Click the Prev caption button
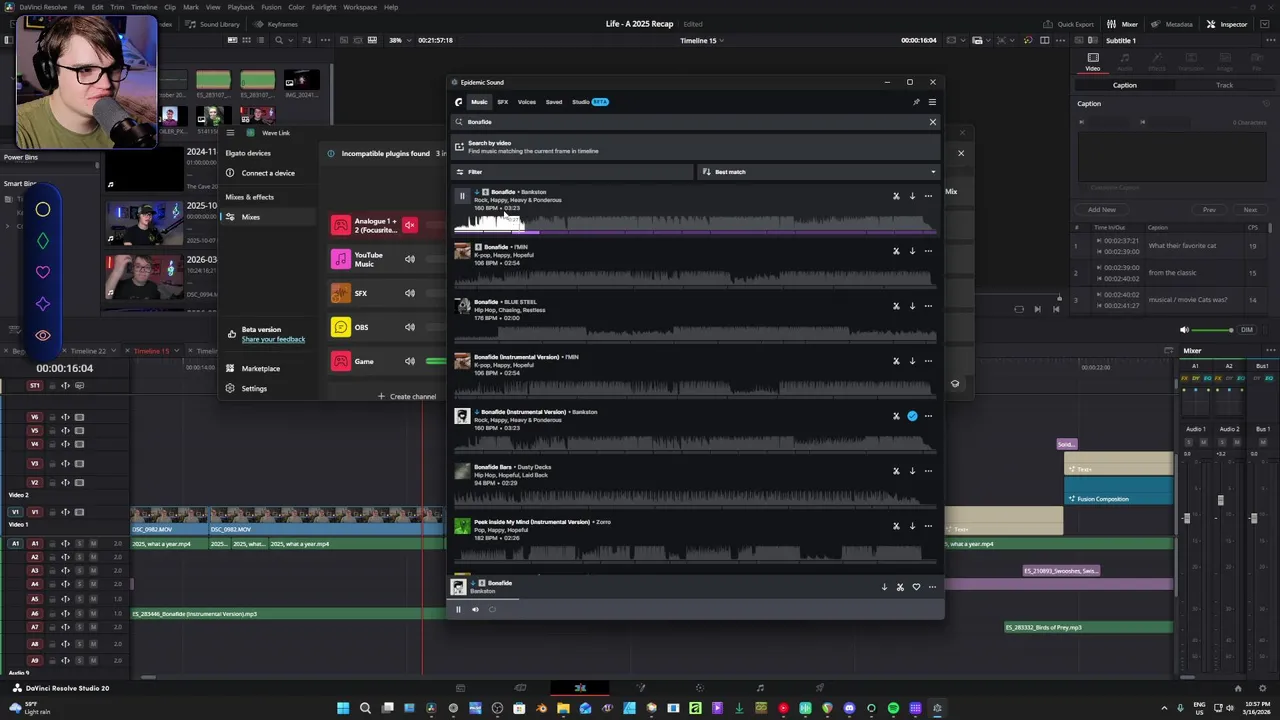This screenshot has width=1280, height=720. pos(1209,210)
